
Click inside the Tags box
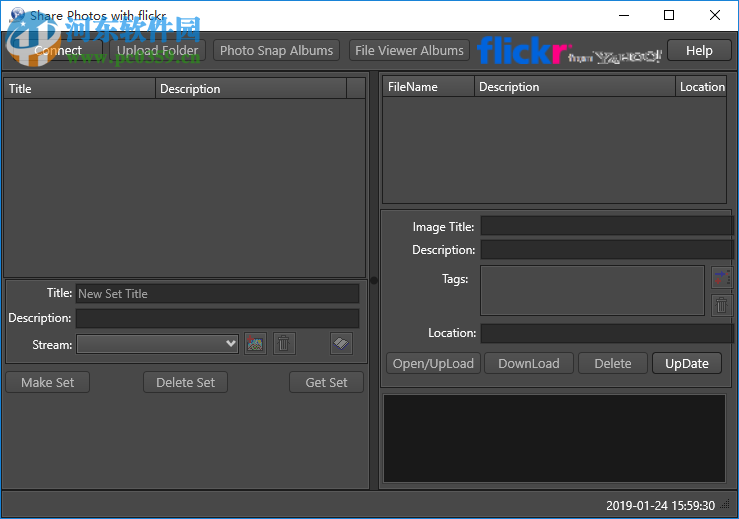(x=592, y=290)
